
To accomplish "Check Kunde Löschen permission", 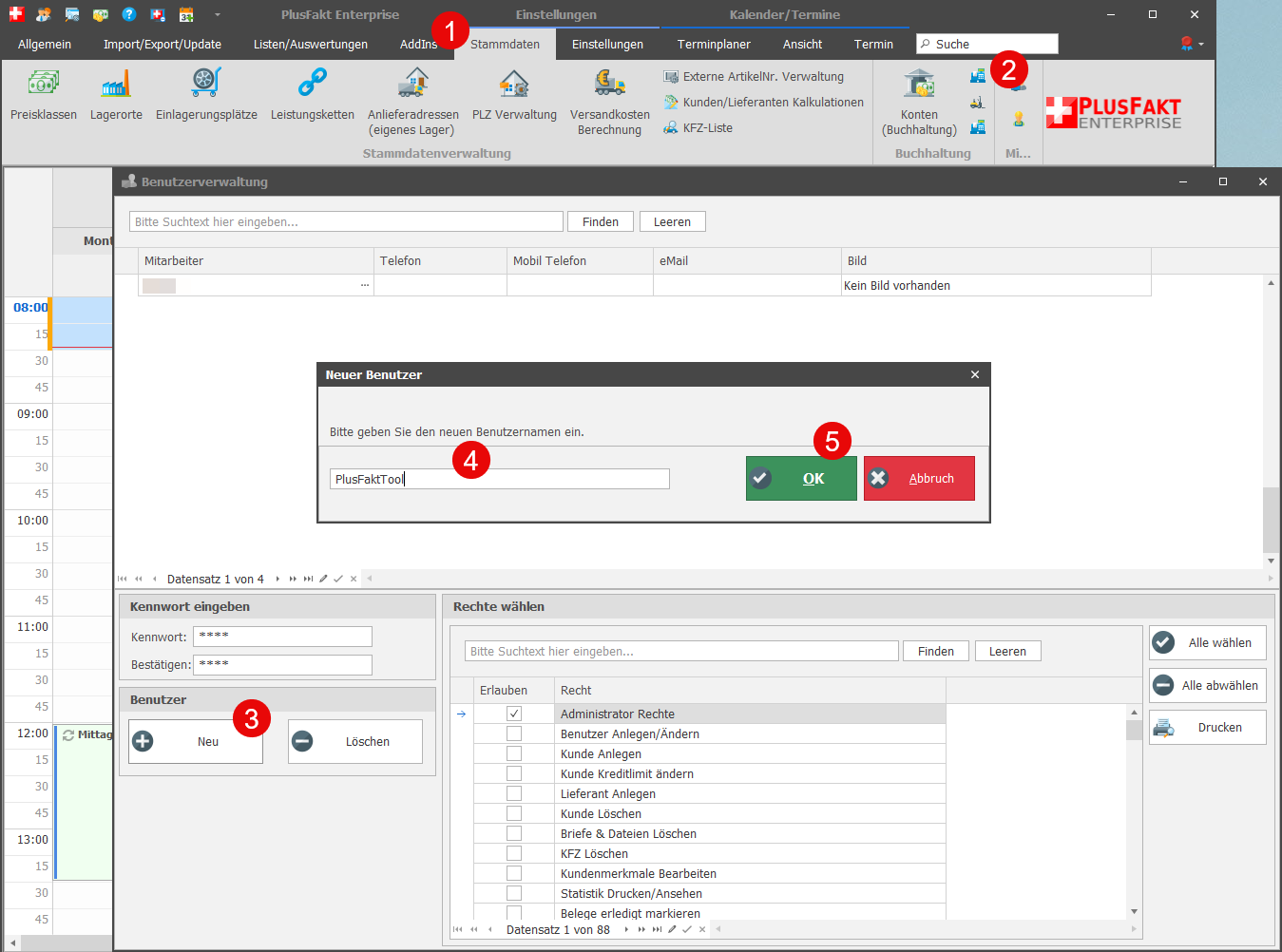I will click(x=514, y=813).
